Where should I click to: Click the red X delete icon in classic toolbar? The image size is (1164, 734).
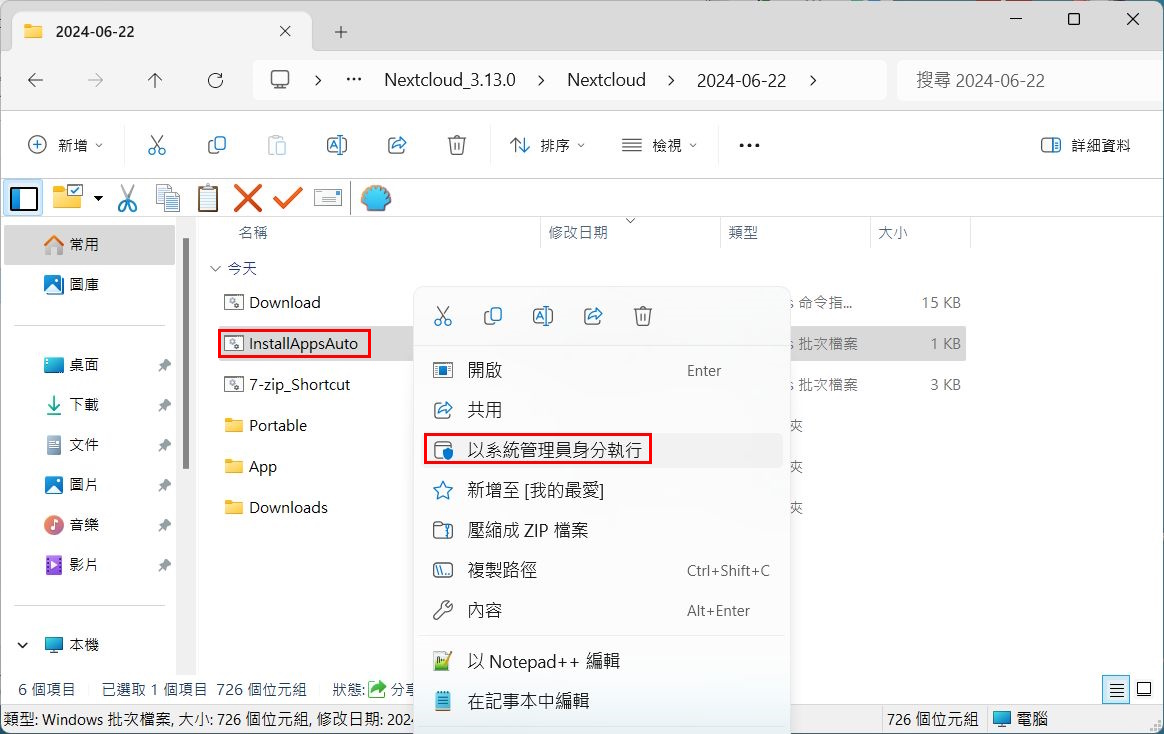247,198
